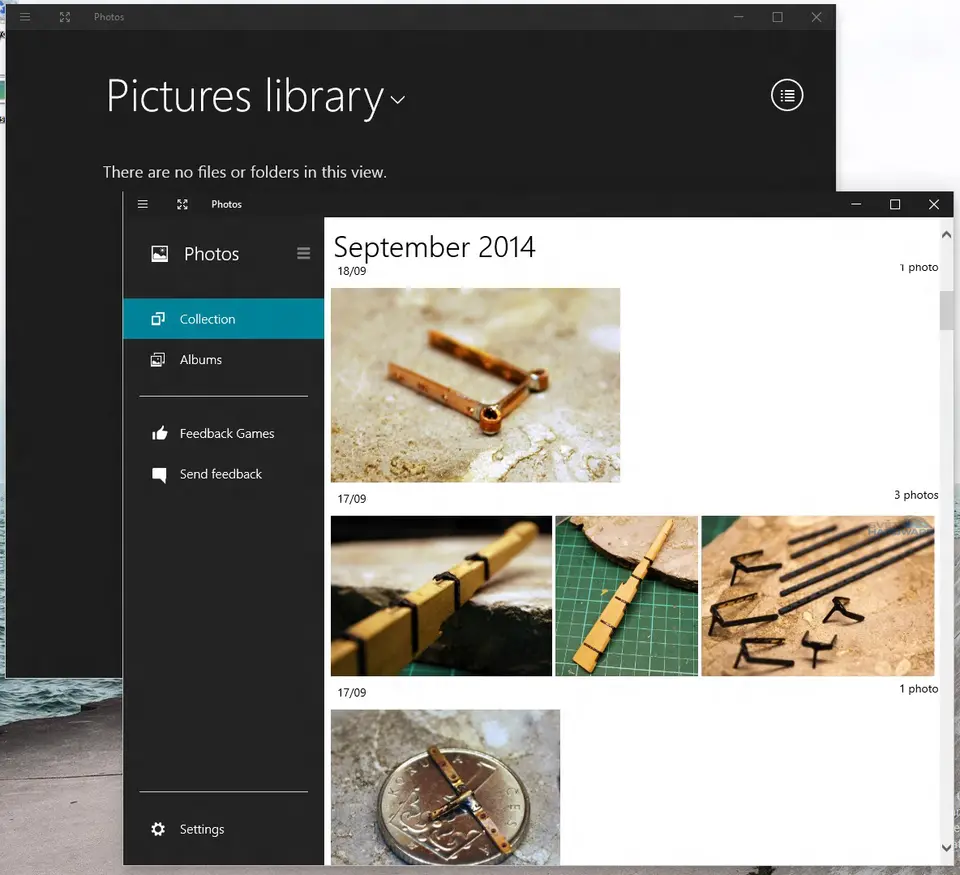Click full screen icon in background Photos window
The width and height of the screenshot is (960, 875).
65,17
